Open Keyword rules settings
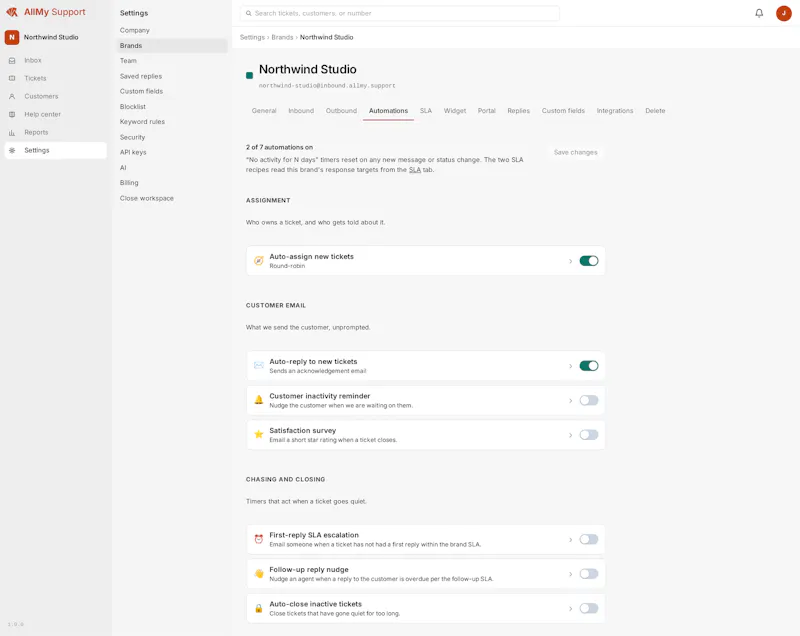This screenshot has height=636, width=800. click(x=172, y=122)
